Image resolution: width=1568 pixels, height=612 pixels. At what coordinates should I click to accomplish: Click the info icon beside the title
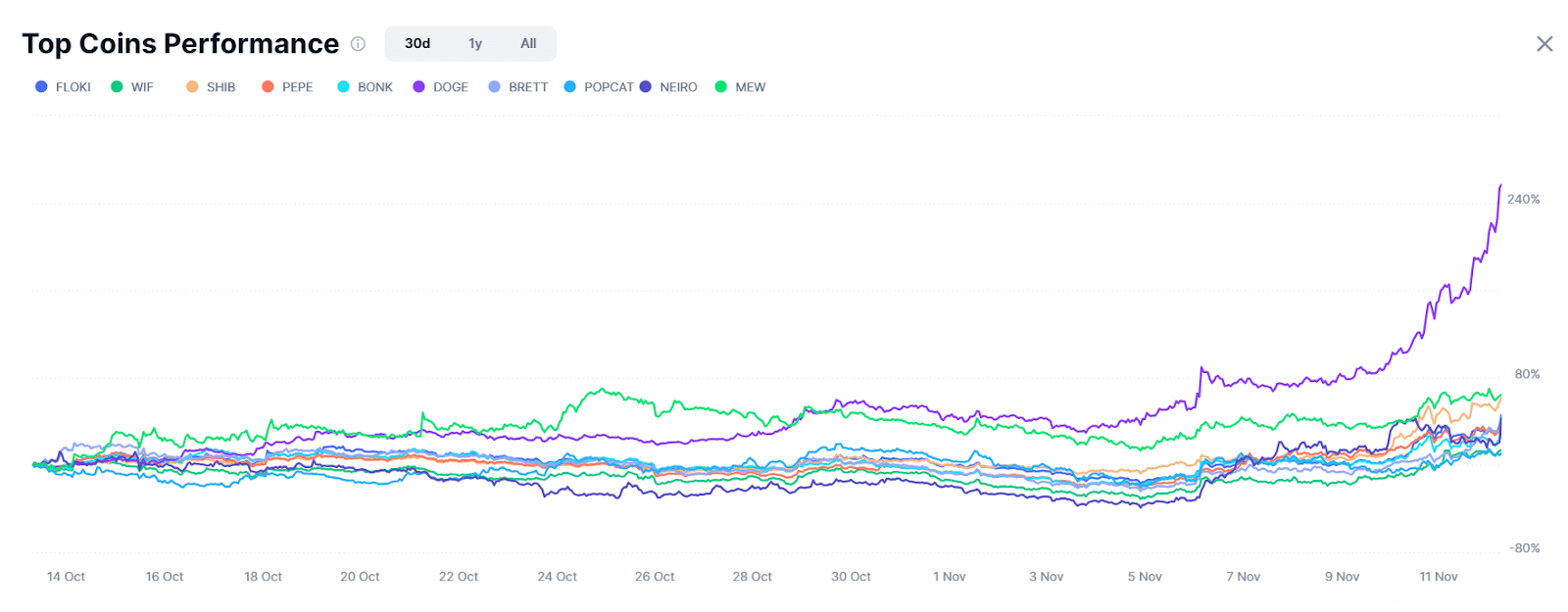click(359, 44)
